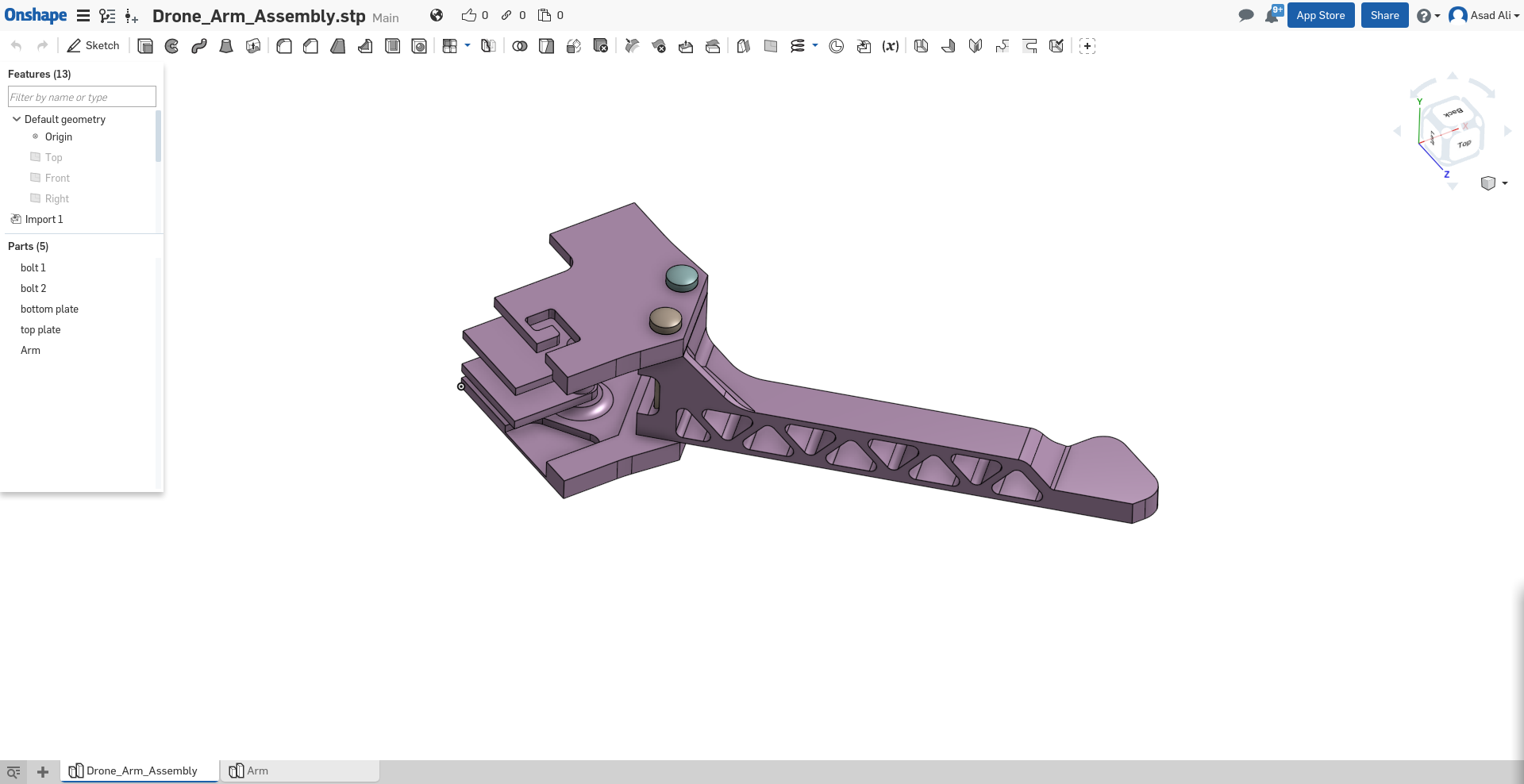
Task: Select the Helix tool
Action: (x=798, y=46)
